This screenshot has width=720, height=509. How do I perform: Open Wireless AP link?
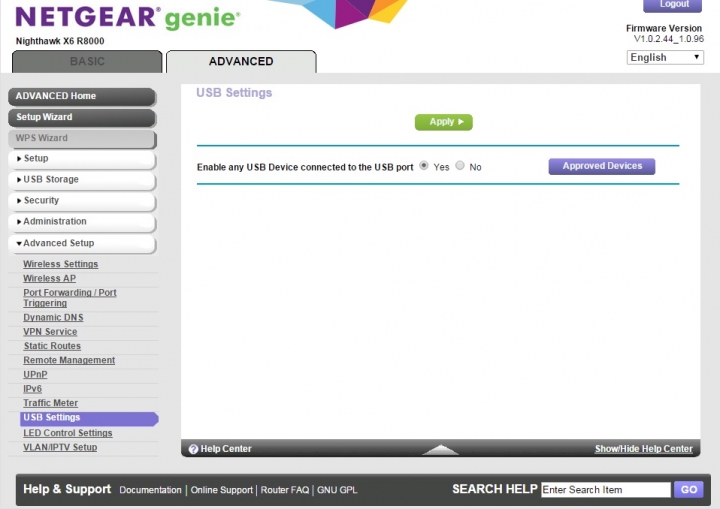click(50, 278)
